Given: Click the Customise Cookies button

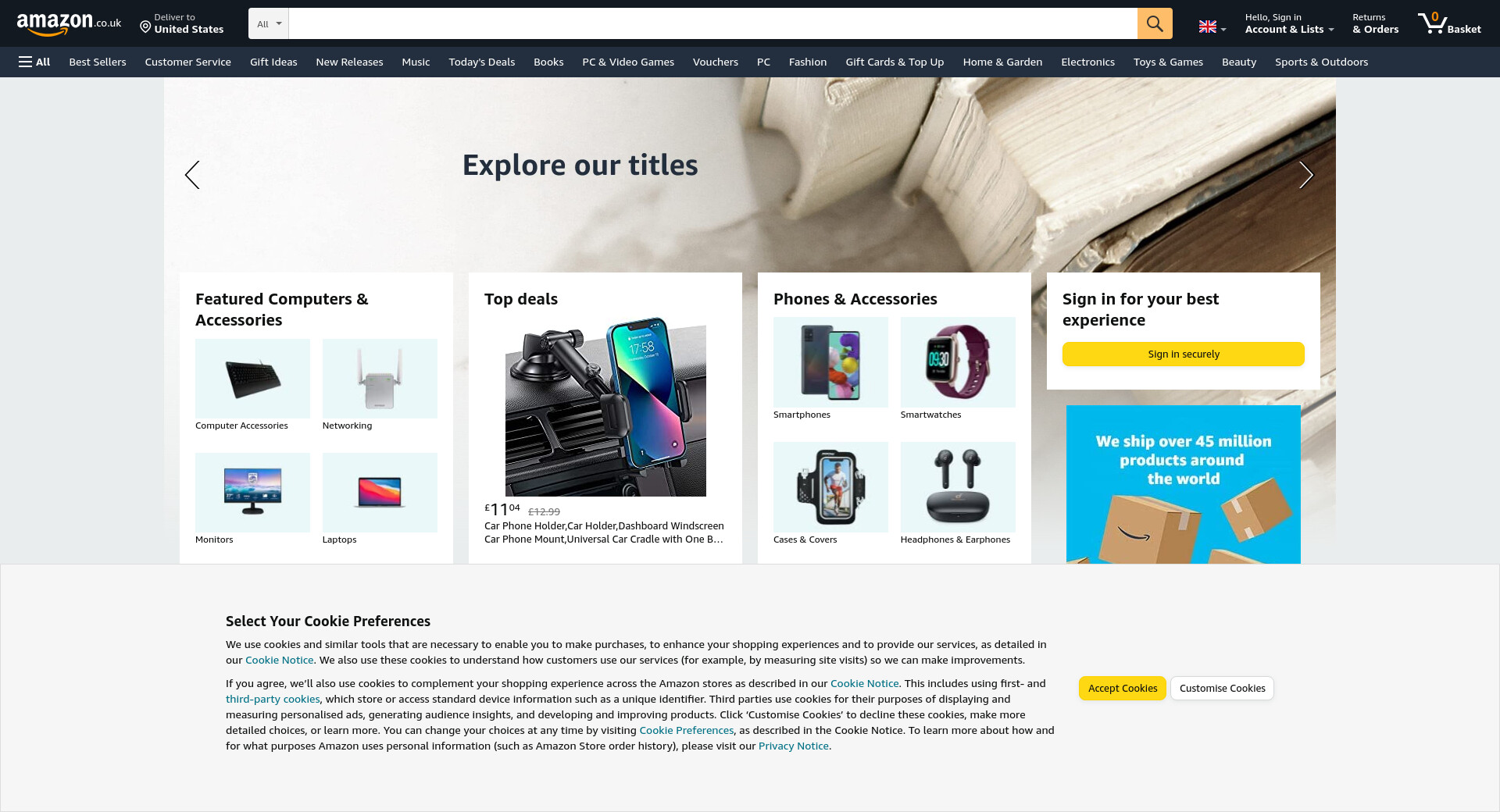Looking at the screenshot, I should pos(1223,688).
